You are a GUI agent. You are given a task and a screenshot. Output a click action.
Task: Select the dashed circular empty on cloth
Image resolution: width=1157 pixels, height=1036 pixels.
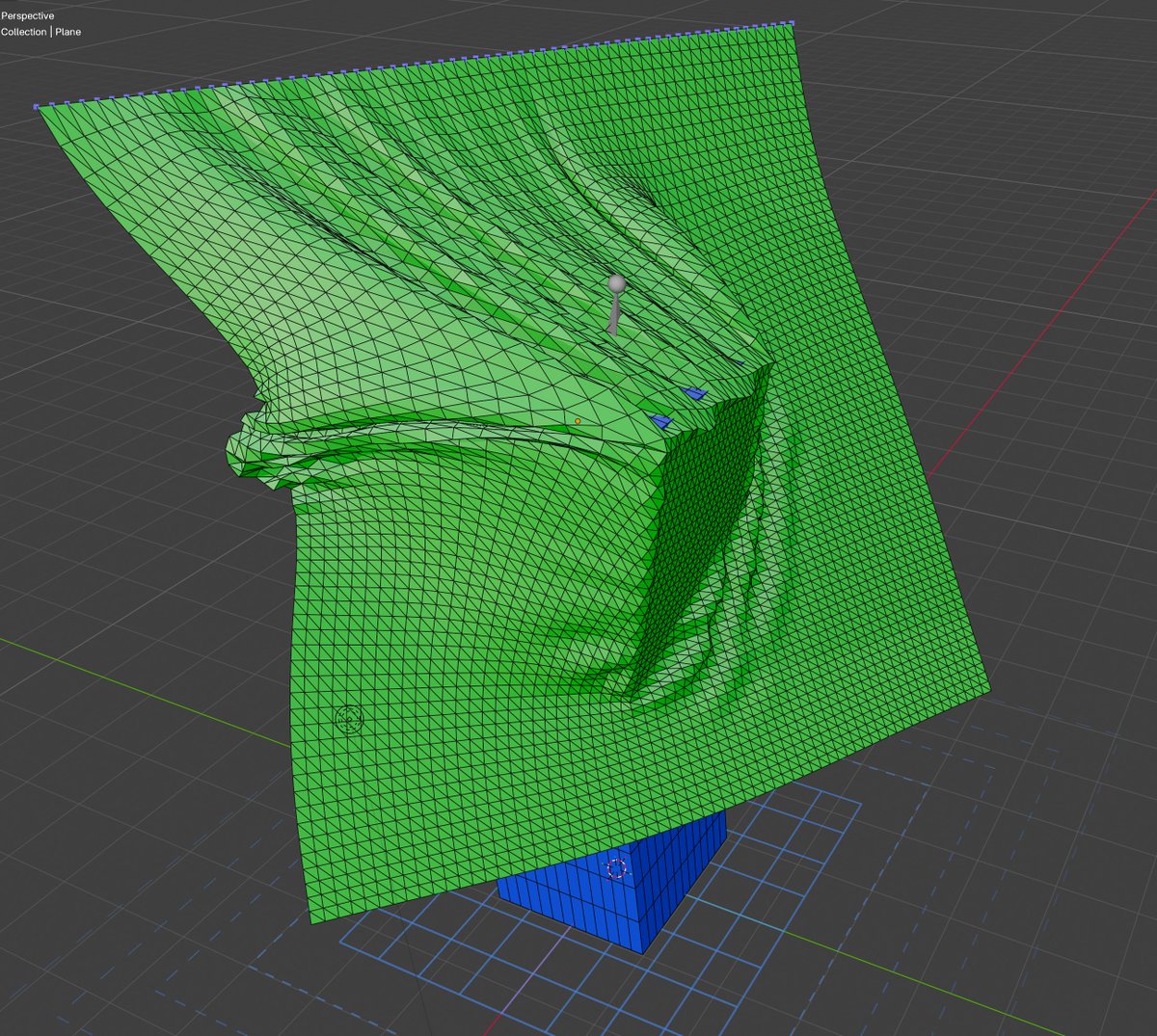(348, 717)
